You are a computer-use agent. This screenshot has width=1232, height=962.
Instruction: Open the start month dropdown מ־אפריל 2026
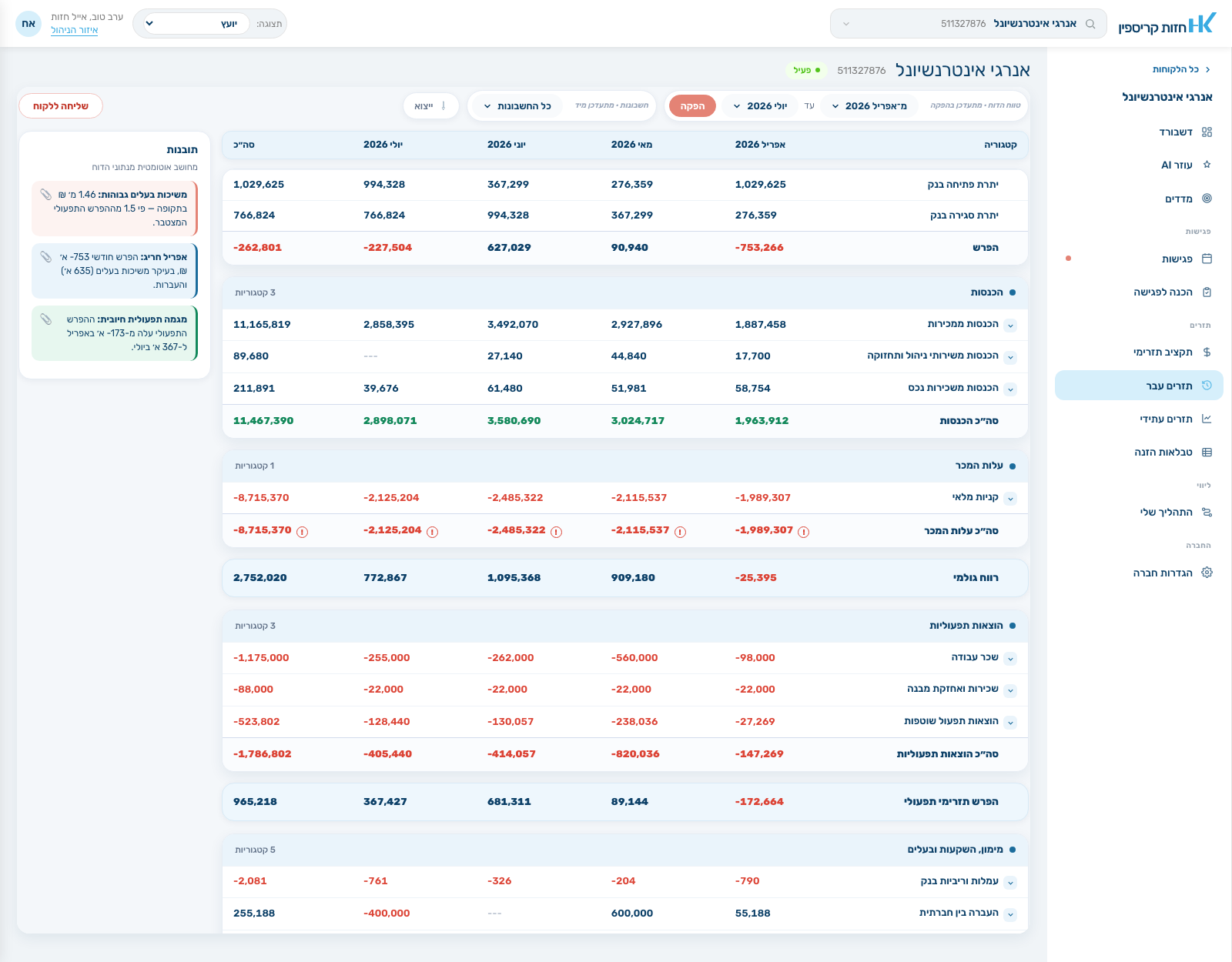(x=869, y=106)
